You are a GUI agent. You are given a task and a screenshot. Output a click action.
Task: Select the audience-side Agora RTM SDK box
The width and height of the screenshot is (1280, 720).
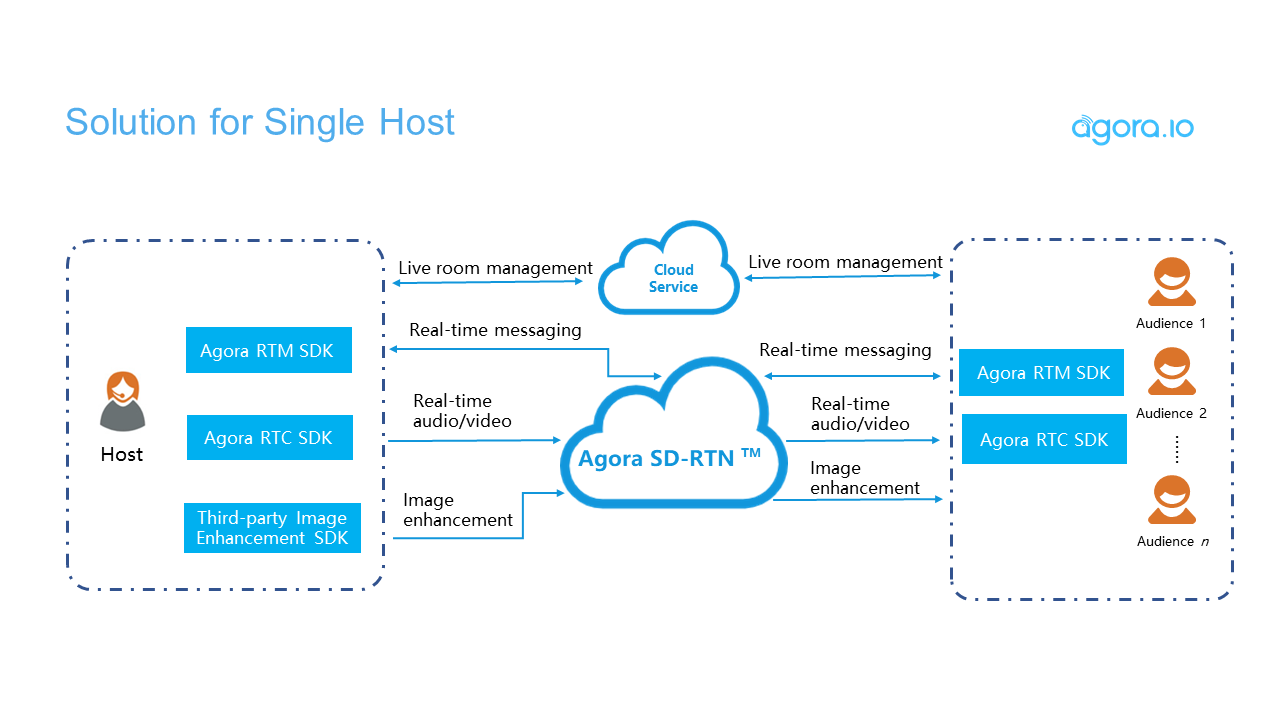pos(1043,373)
